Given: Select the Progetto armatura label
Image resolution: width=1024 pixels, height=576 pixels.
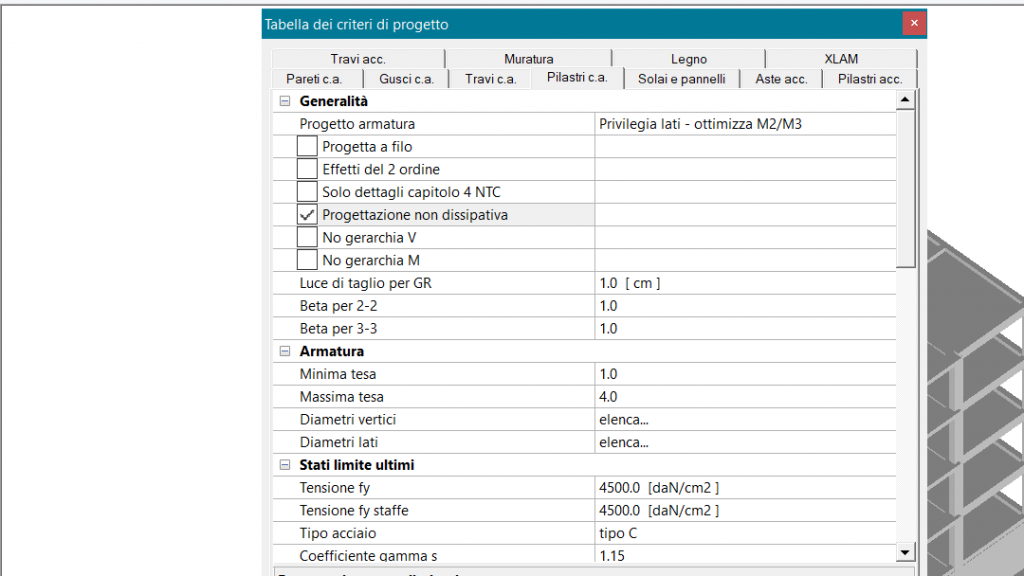Looking at the screenshot, I should (357, 124).
